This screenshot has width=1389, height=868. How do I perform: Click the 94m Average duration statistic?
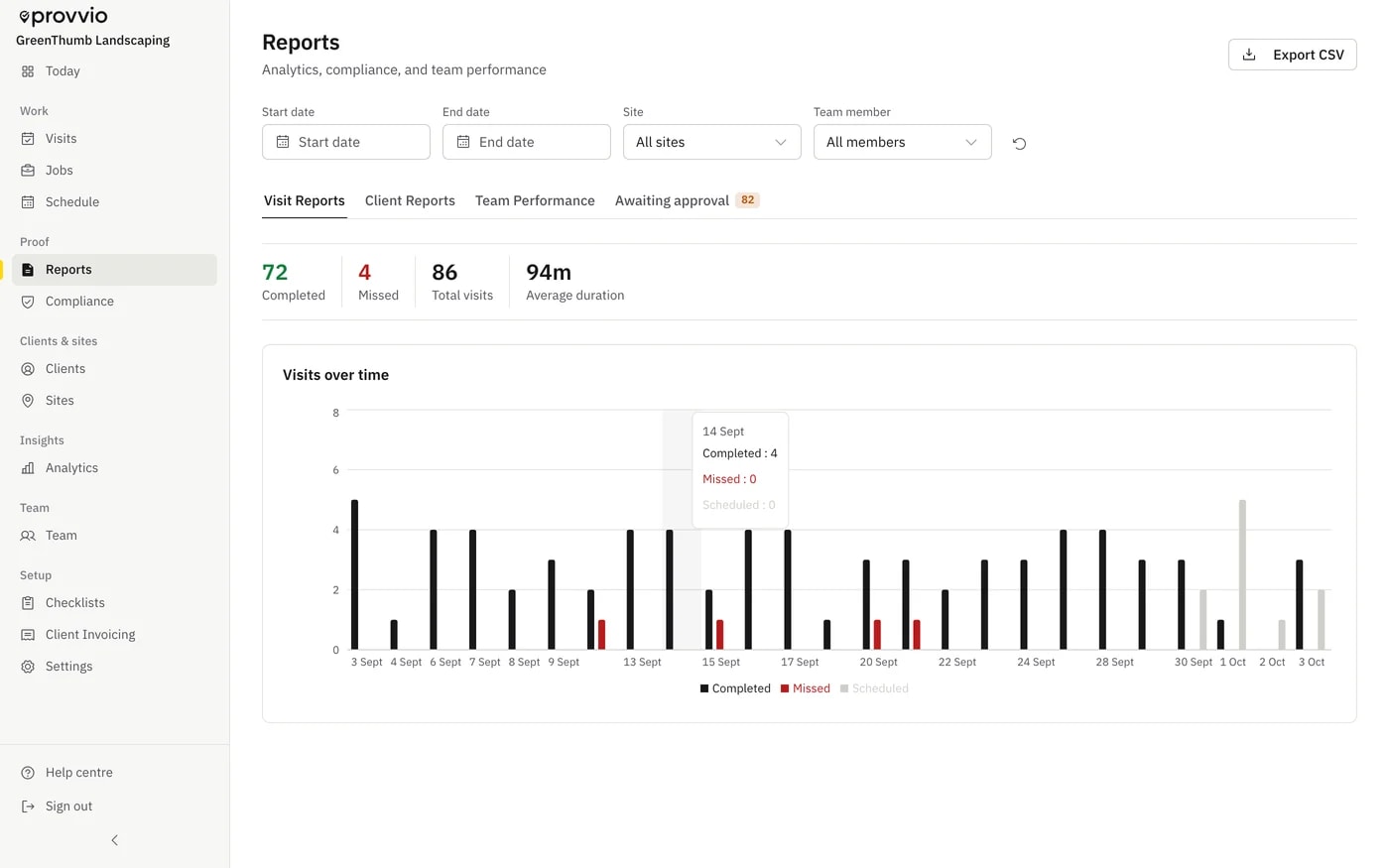click(x=574, y=282)
